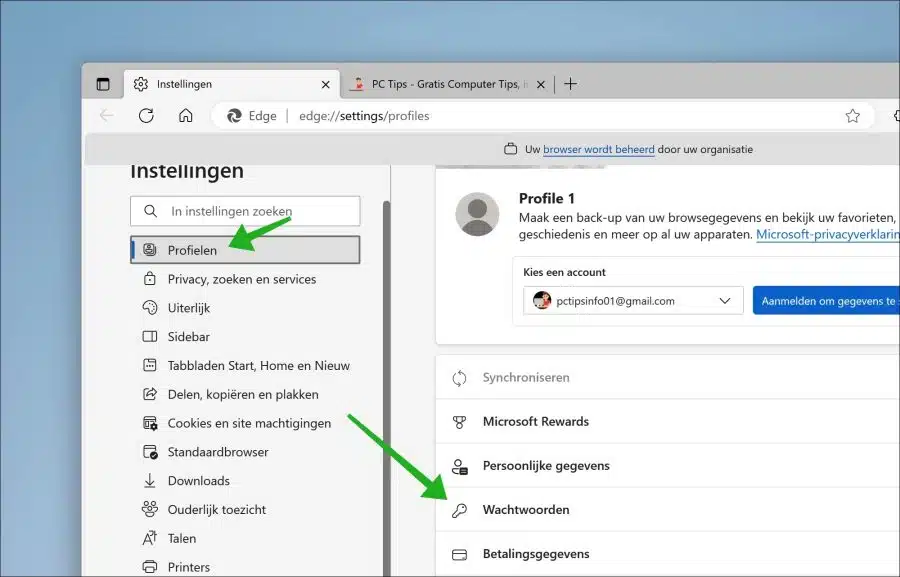The image size is (900, 577).
Task: Open the 'browser wordt beheerd' link
Action: 599,149
